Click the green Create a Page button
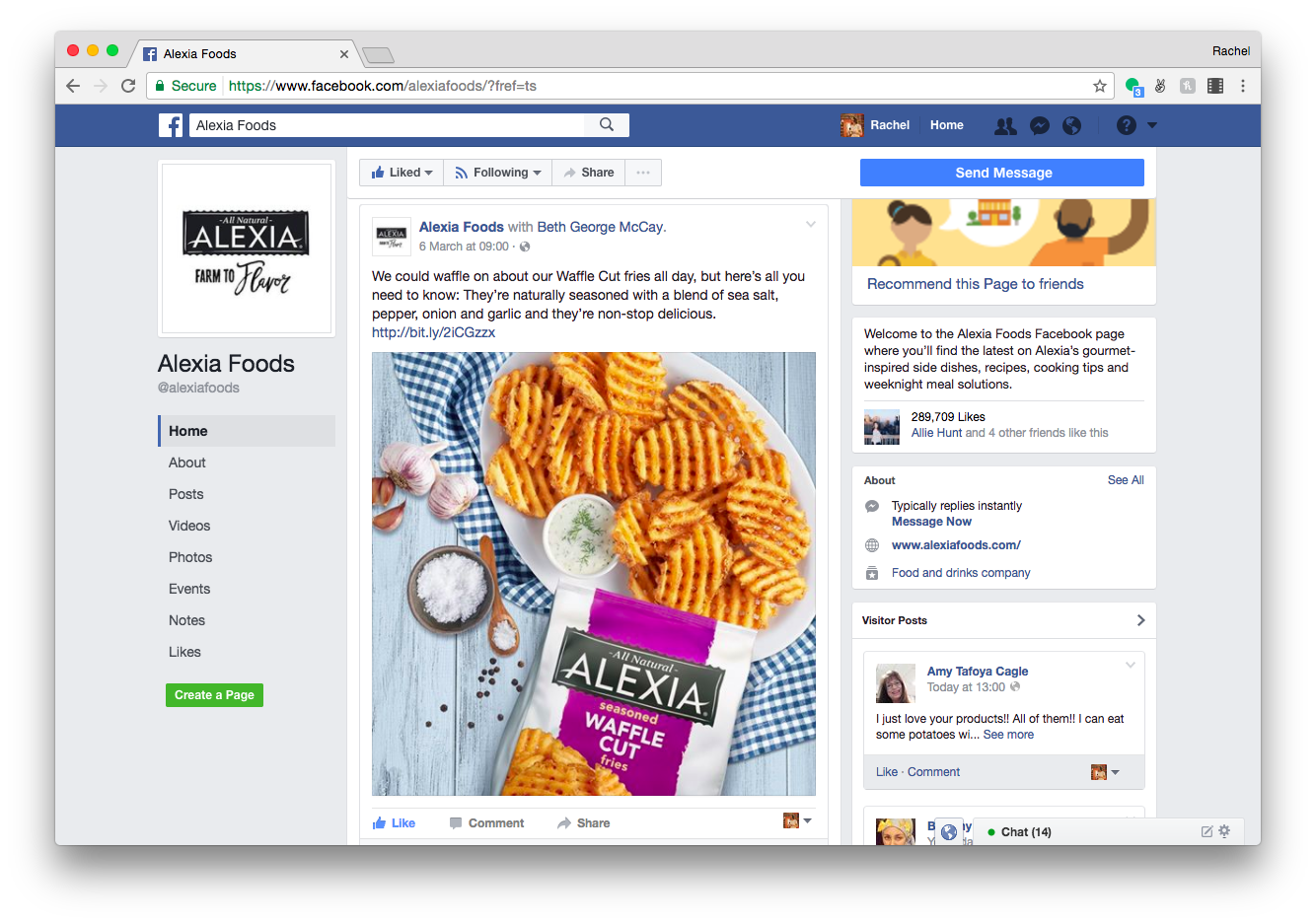Viewport: 1316px width, 924px height. click(214, 695)
